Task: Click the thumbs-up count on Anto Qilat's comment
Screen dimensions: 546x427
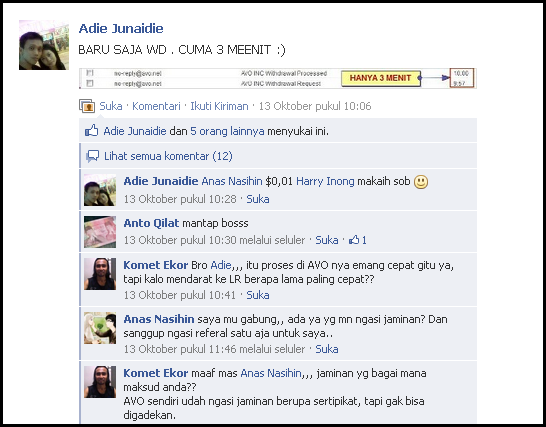Action: pyautogui.click(x=358, y=240)
